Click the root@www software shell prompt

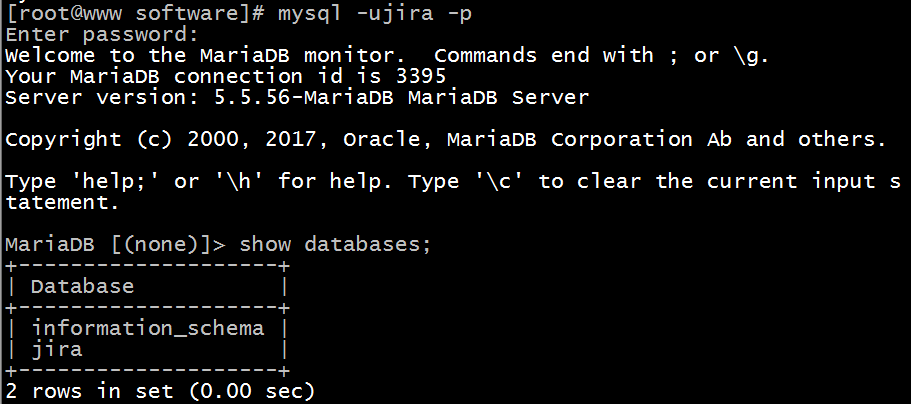tap(136, 13)
